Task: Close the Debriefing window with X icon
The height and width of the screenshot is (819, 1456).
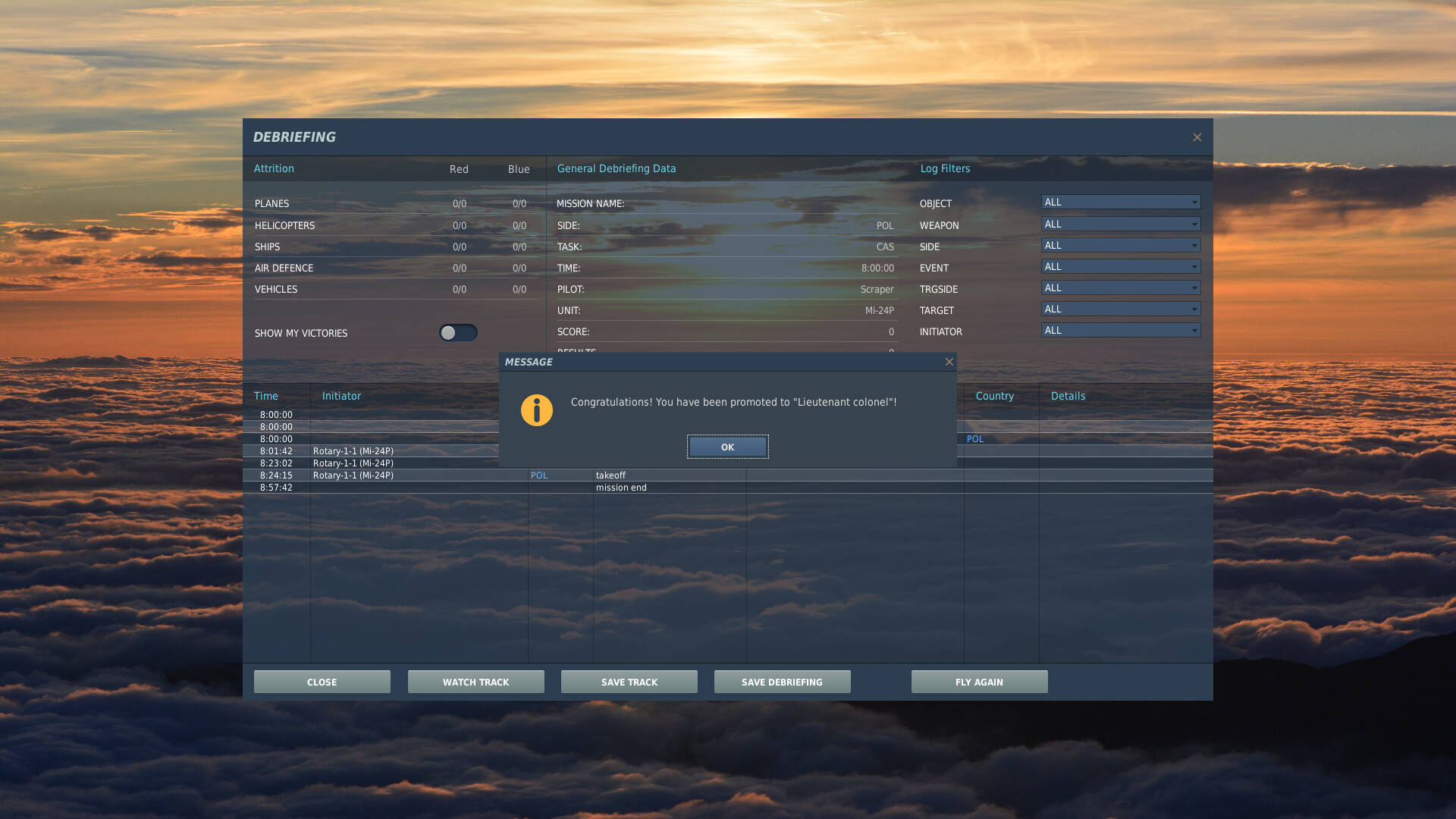Action: pyautogui.click(x=1197, y=137)
